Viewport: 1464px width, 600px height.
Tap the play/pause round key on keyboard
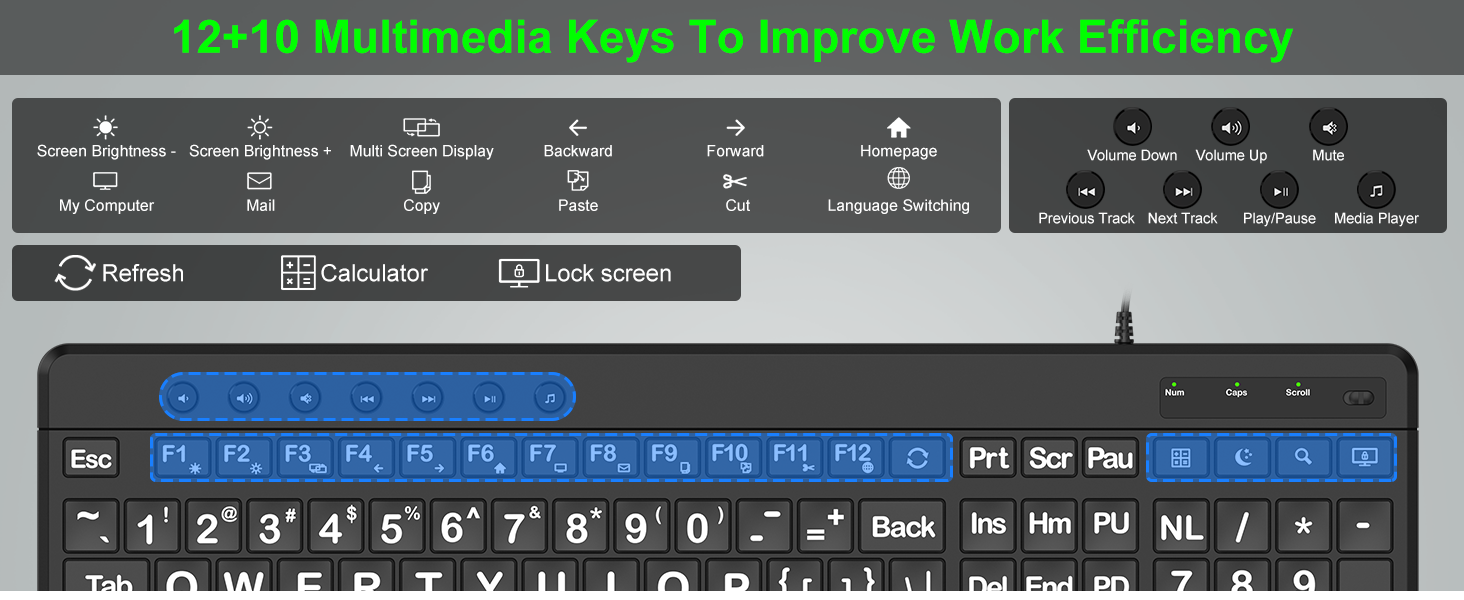[489, 398]
